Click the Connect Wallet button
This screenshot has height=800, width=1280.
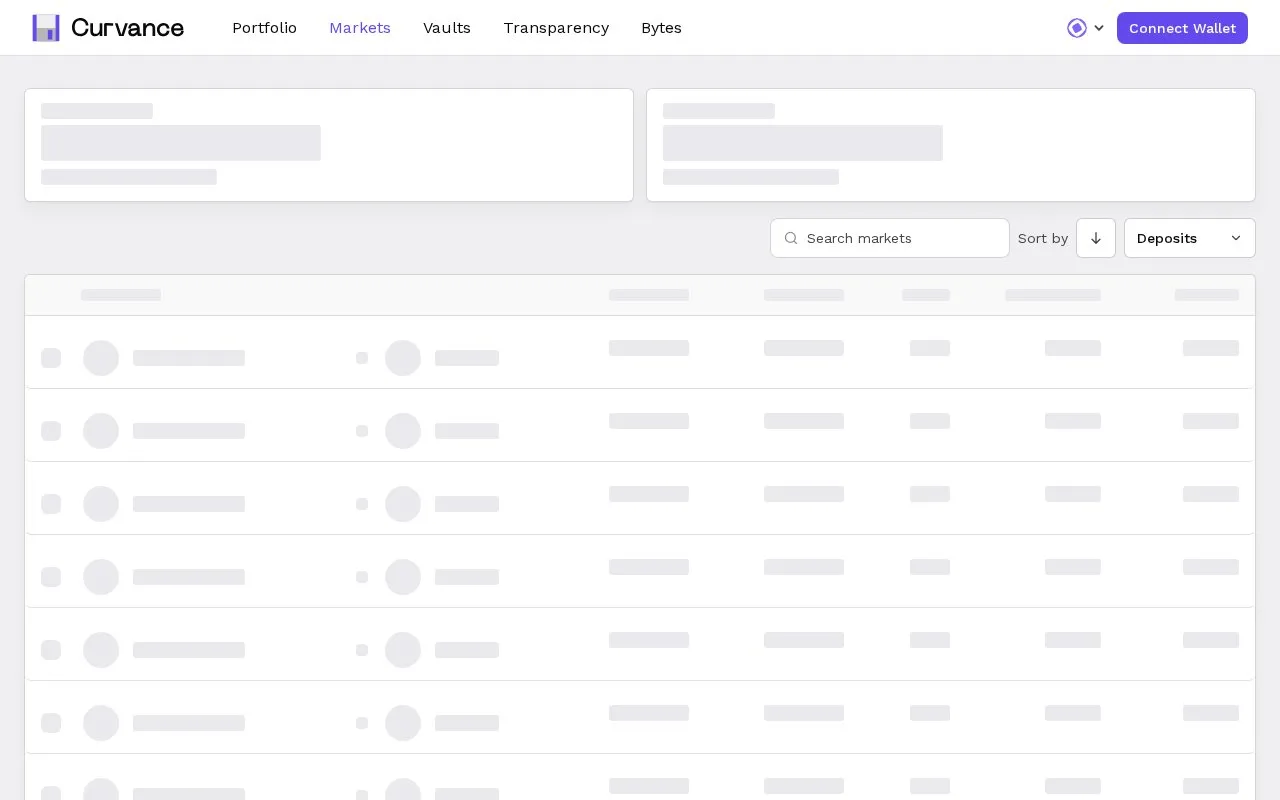point(1182,28)
